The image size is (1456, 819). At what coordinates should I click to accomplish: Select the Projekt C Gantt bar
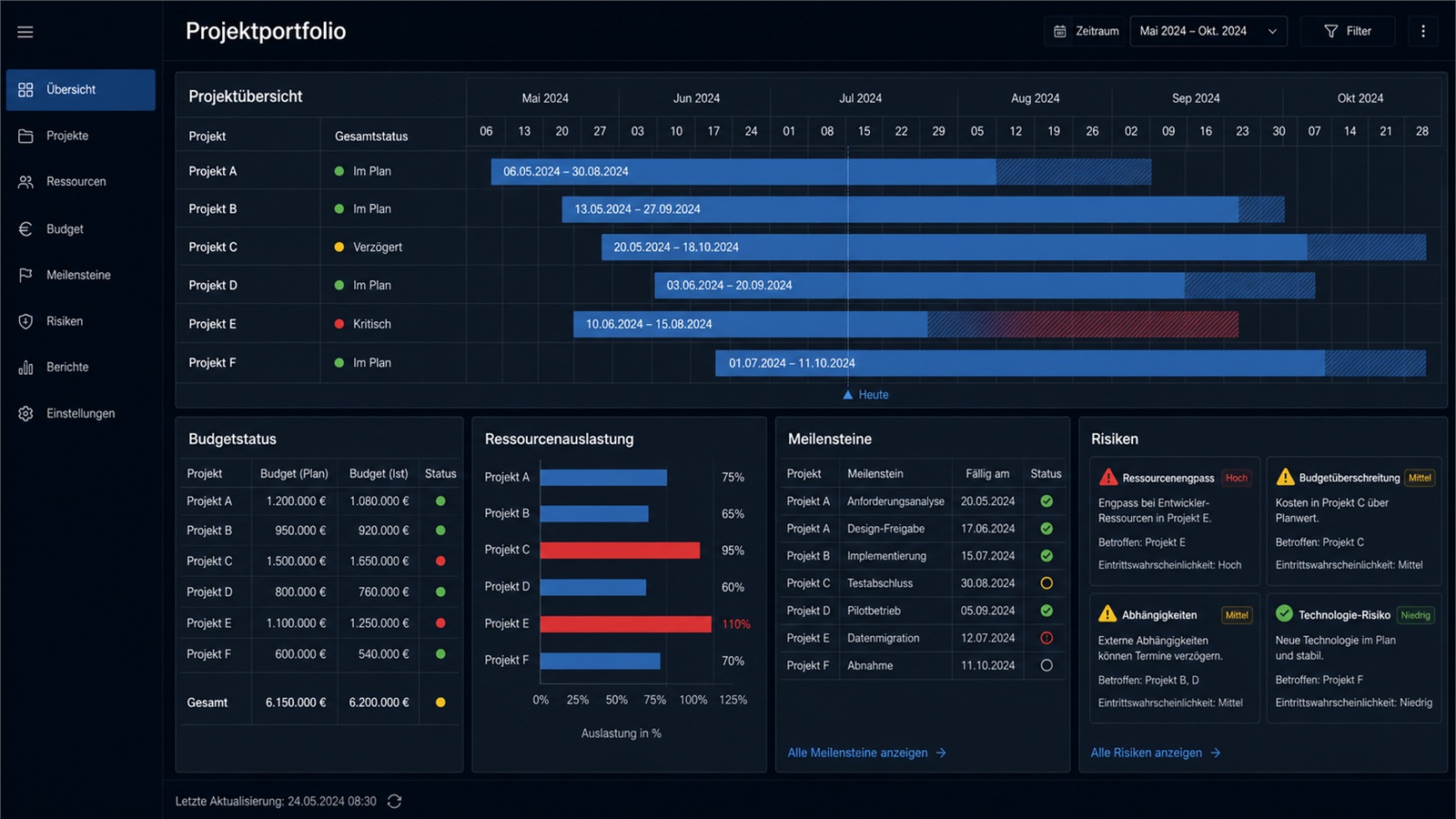tap(1014, 248)
